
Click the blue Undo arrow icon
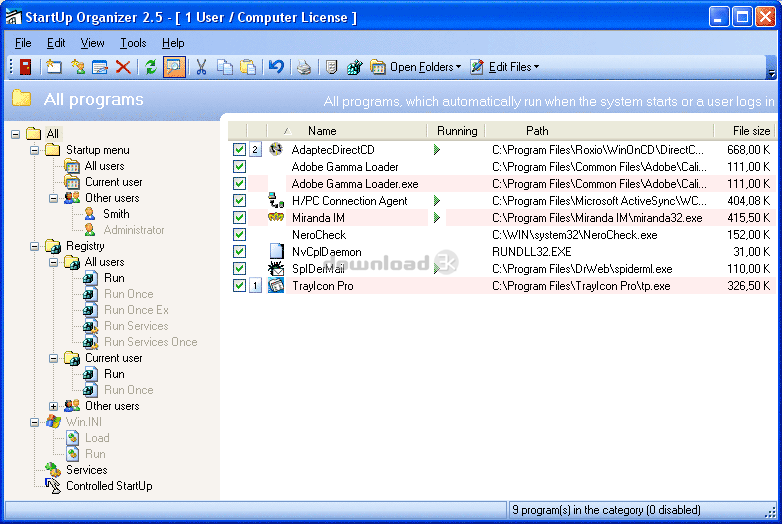pyautogui.click(x=276, y=67)
